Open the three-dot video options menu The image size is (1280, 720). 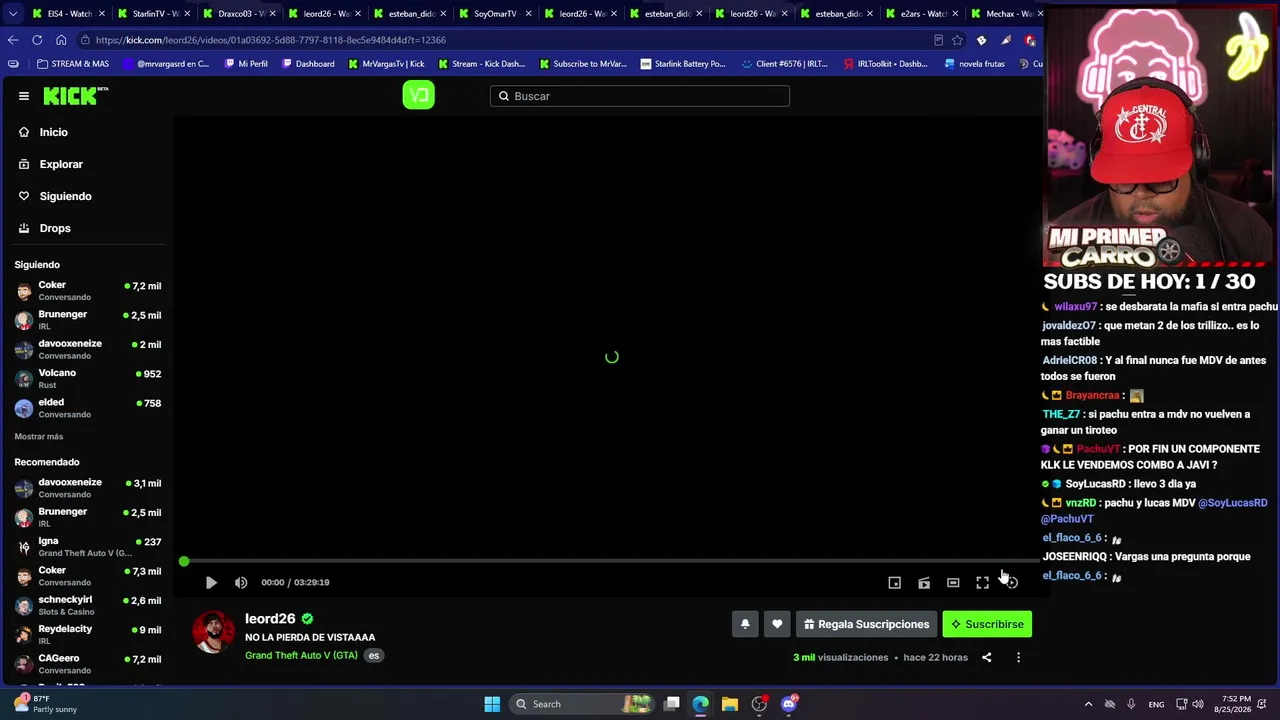pos(1018,657)
